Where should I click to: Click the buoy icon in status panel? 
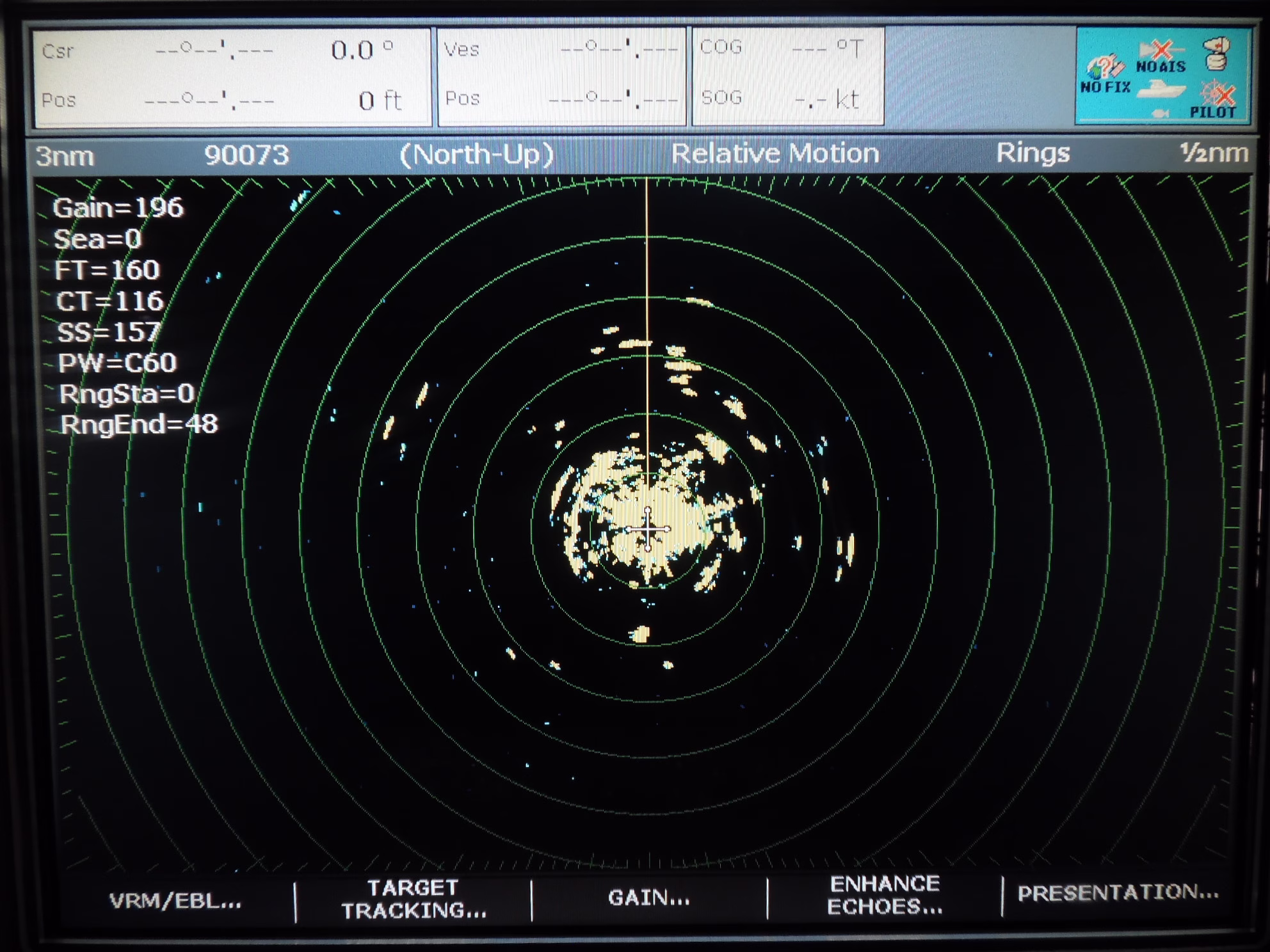1216,54
